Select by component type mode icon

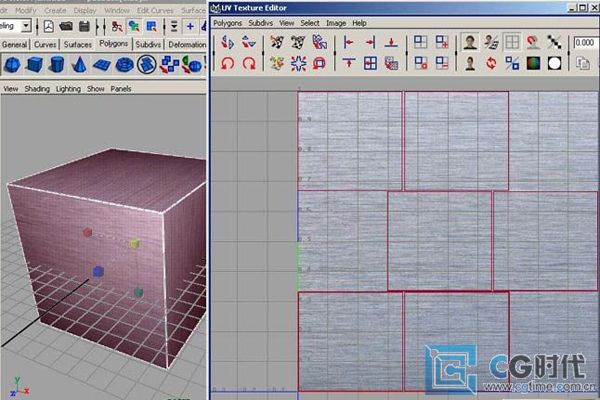[152, 26]
